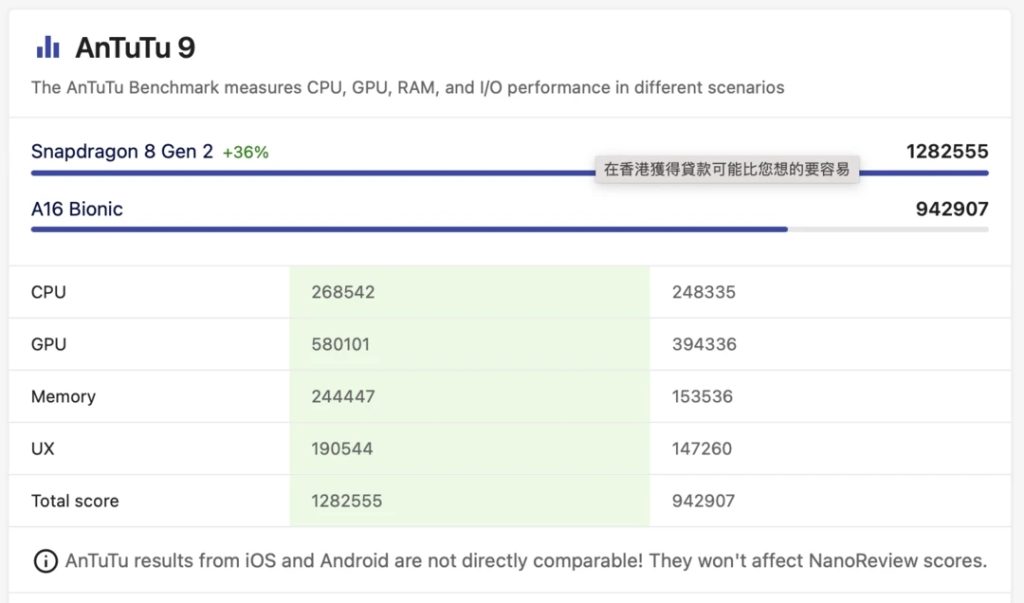The width and height of the screenshot is (1024, 603).
Task: Open the A16 Bionic link
Action: point(77,209)
